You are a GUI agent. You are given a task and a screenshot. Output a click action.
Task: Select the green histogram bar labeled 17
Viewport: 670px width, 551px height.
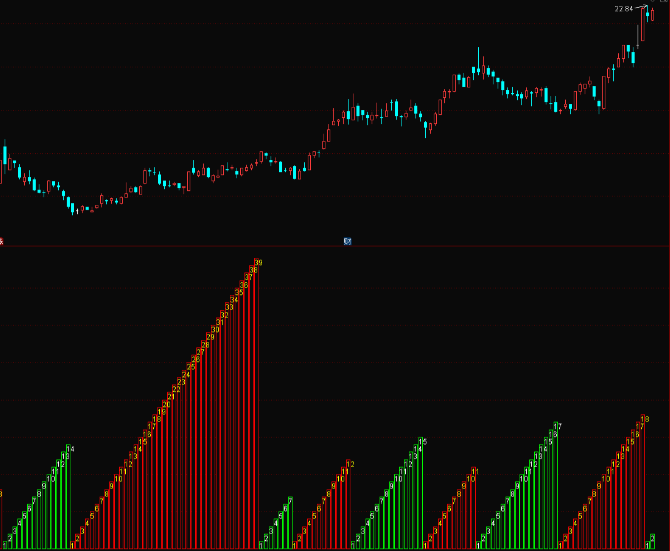pos(555,486)
